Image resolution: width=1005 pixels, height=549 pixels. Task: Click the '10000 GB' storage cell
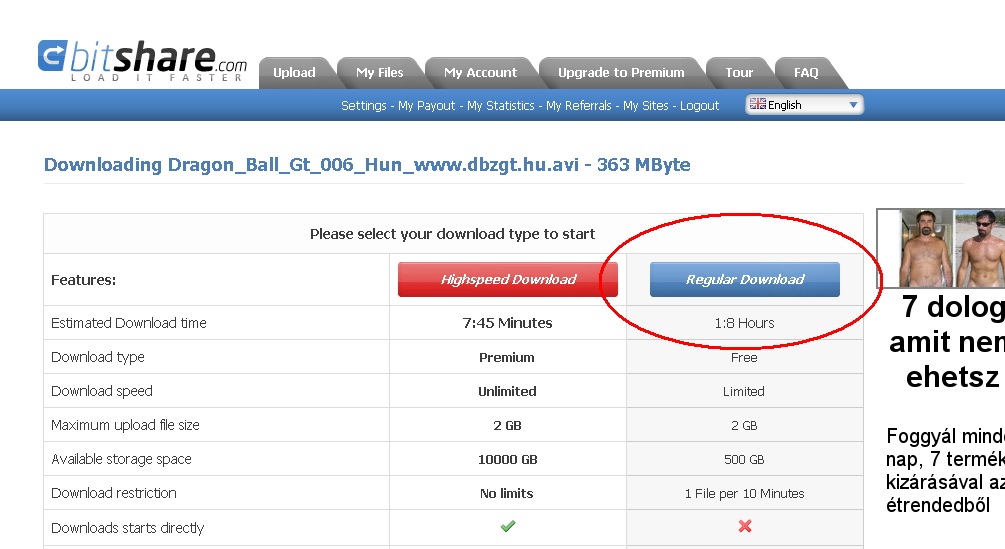coord(508,459)
